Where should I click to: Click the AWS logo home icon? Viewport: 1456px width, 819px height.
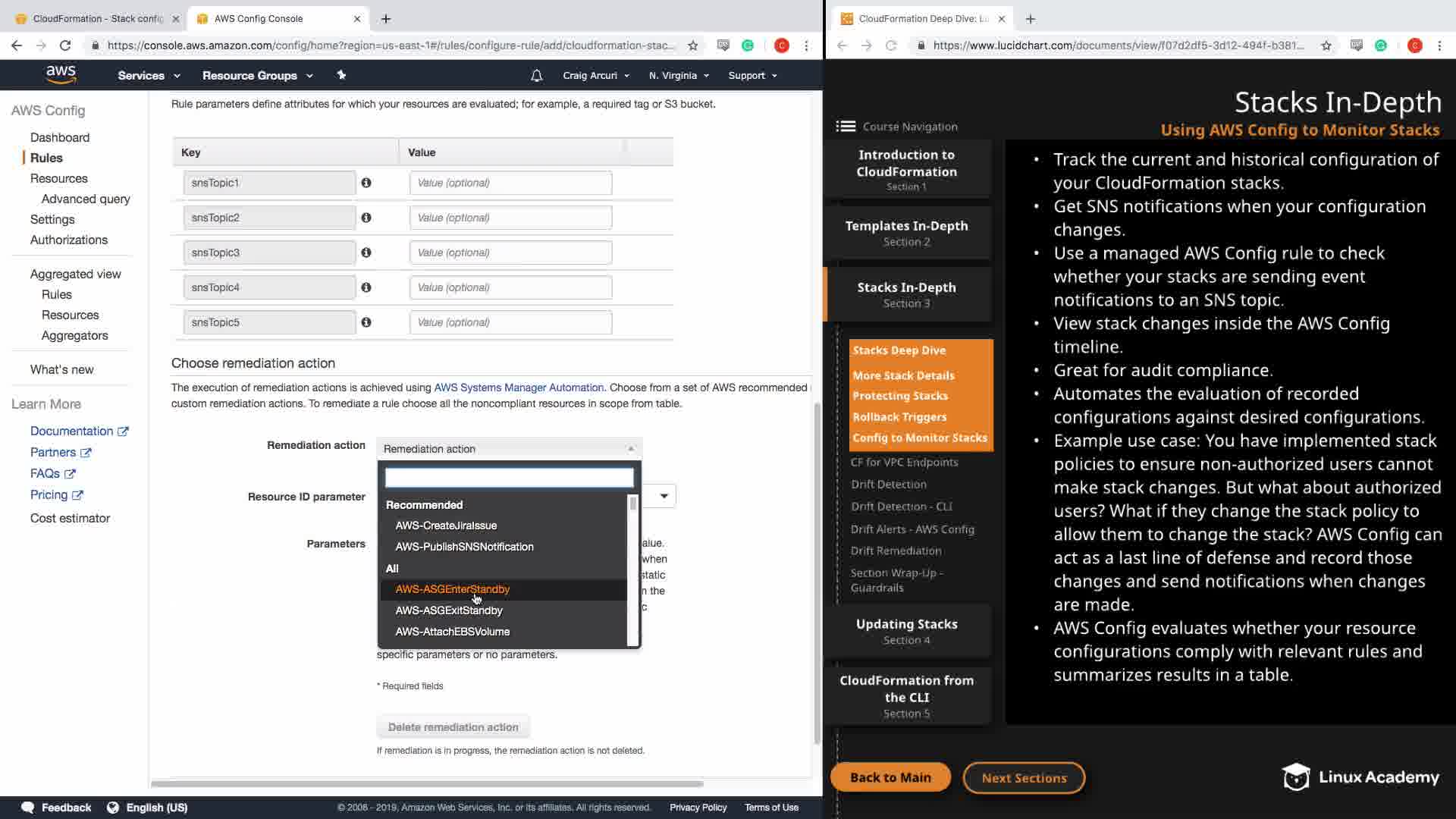(x=61, y=74)
